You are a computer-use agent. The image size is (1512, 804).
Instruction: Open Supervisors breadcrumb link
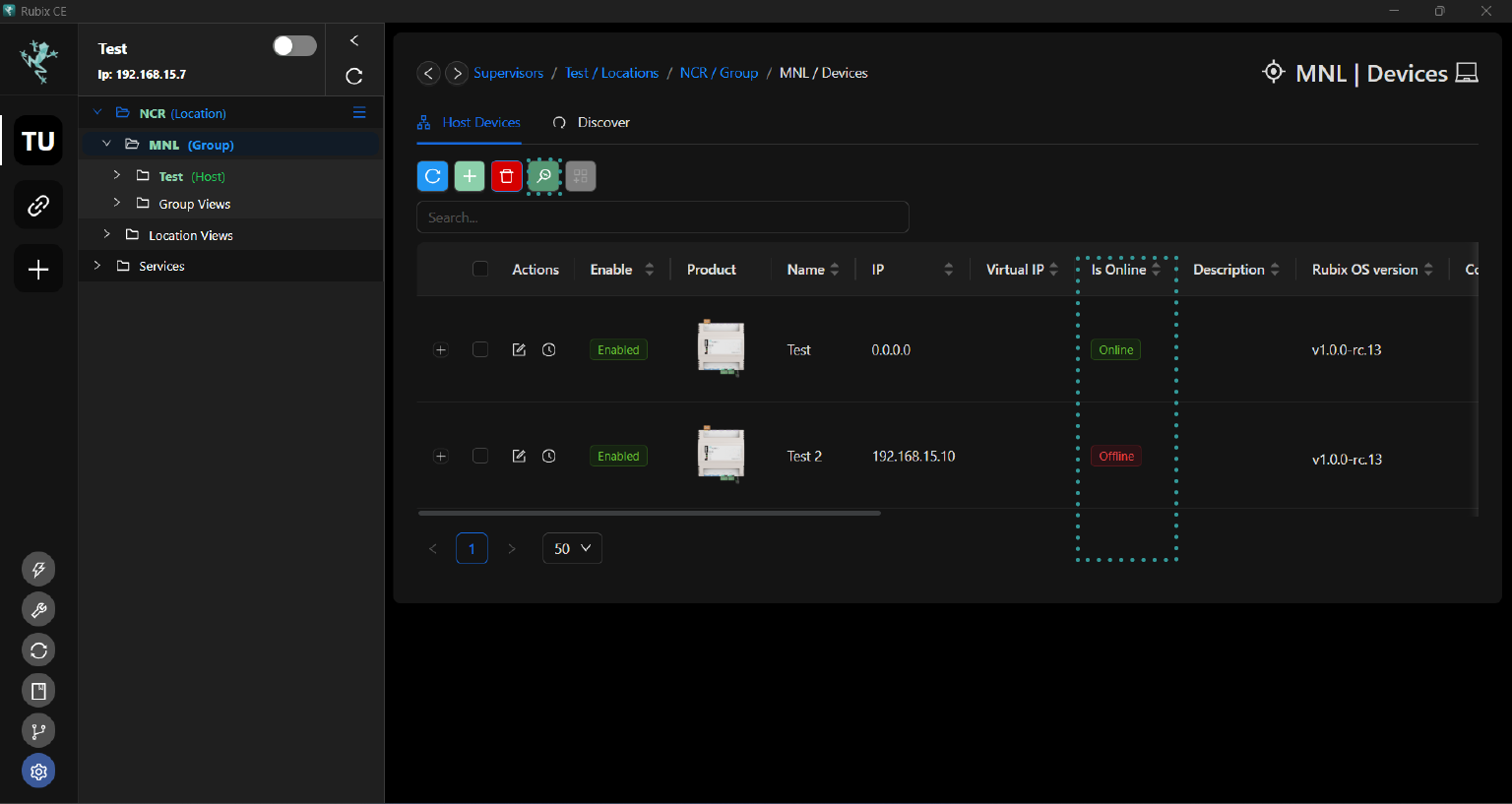click(508, 73)
